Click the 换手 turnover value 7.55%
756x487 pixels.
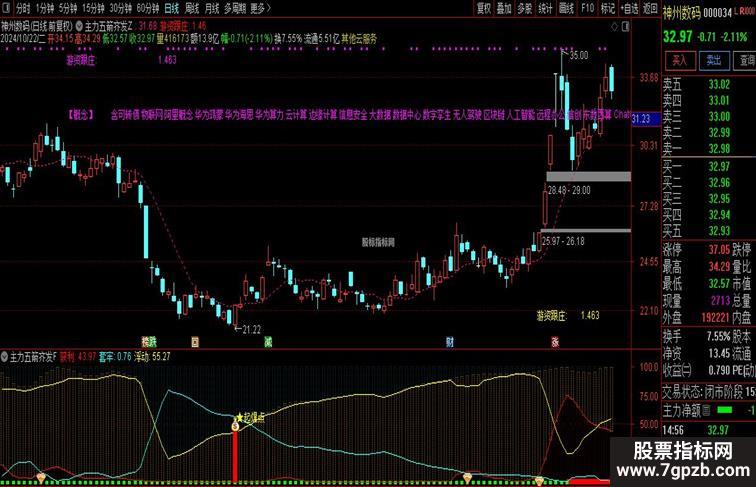[718, 336]
